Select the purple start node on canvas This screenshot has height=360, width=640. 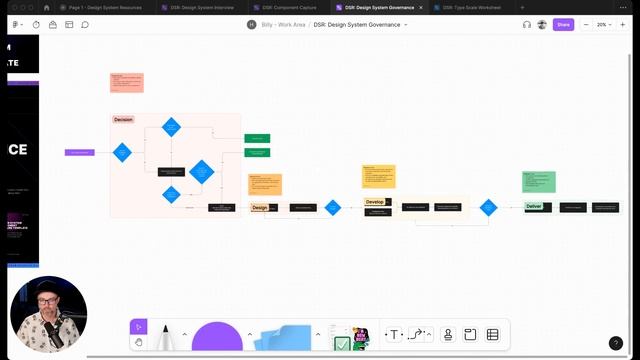click(80, 152)
